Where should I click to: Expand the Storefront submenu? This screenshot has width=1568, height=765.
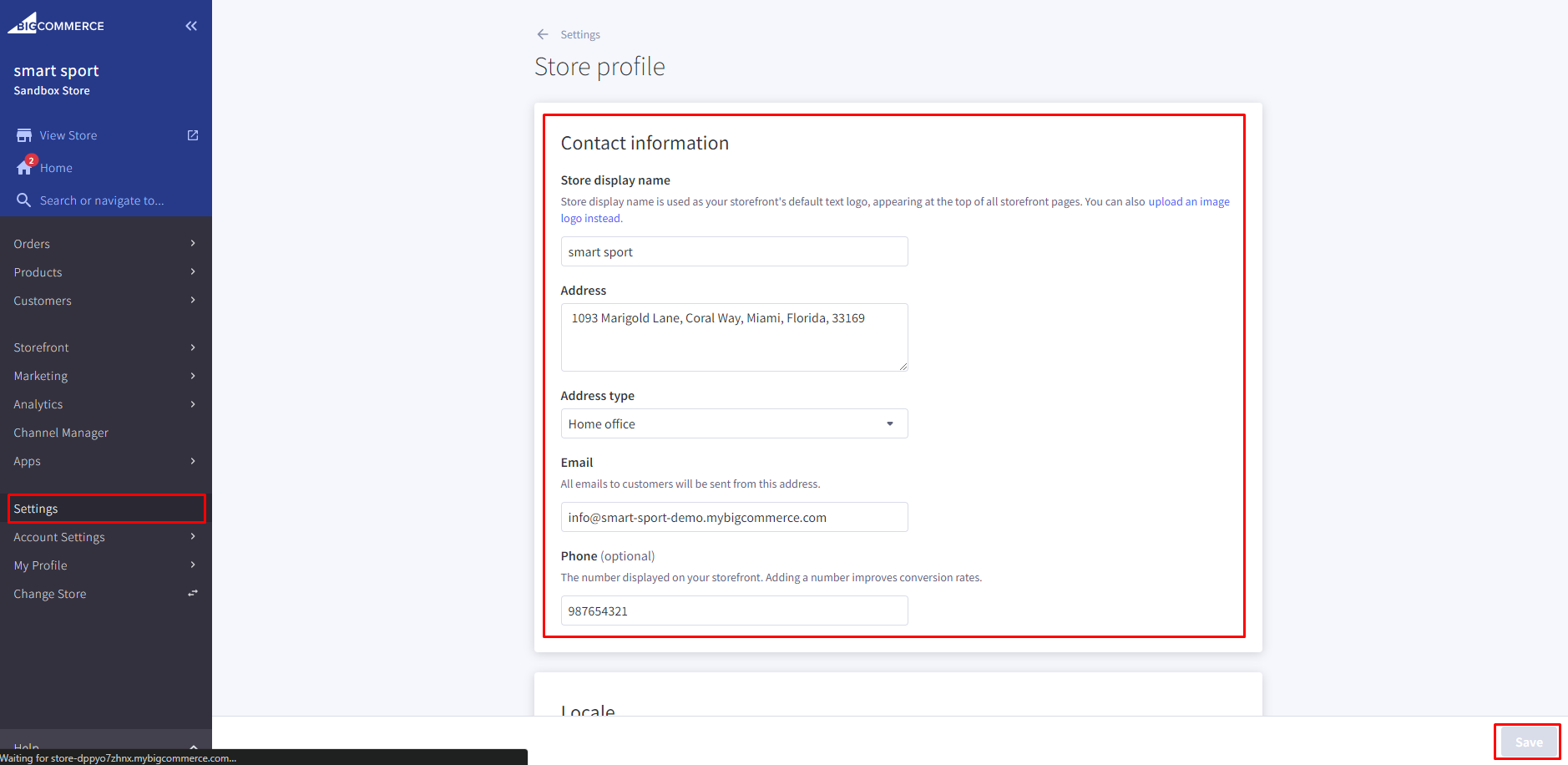(105, 347)
